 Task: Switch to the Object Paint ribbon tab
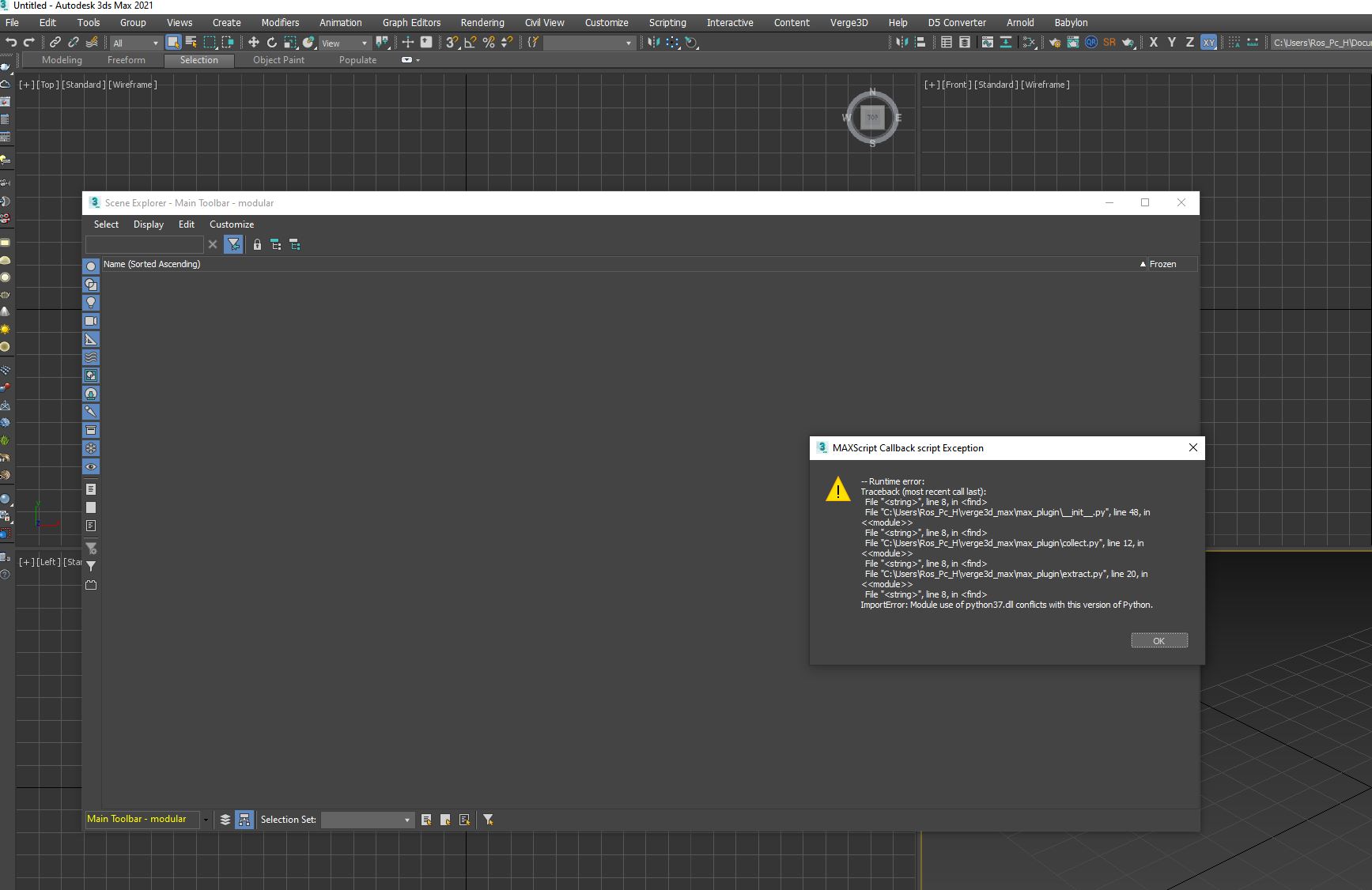278,60
